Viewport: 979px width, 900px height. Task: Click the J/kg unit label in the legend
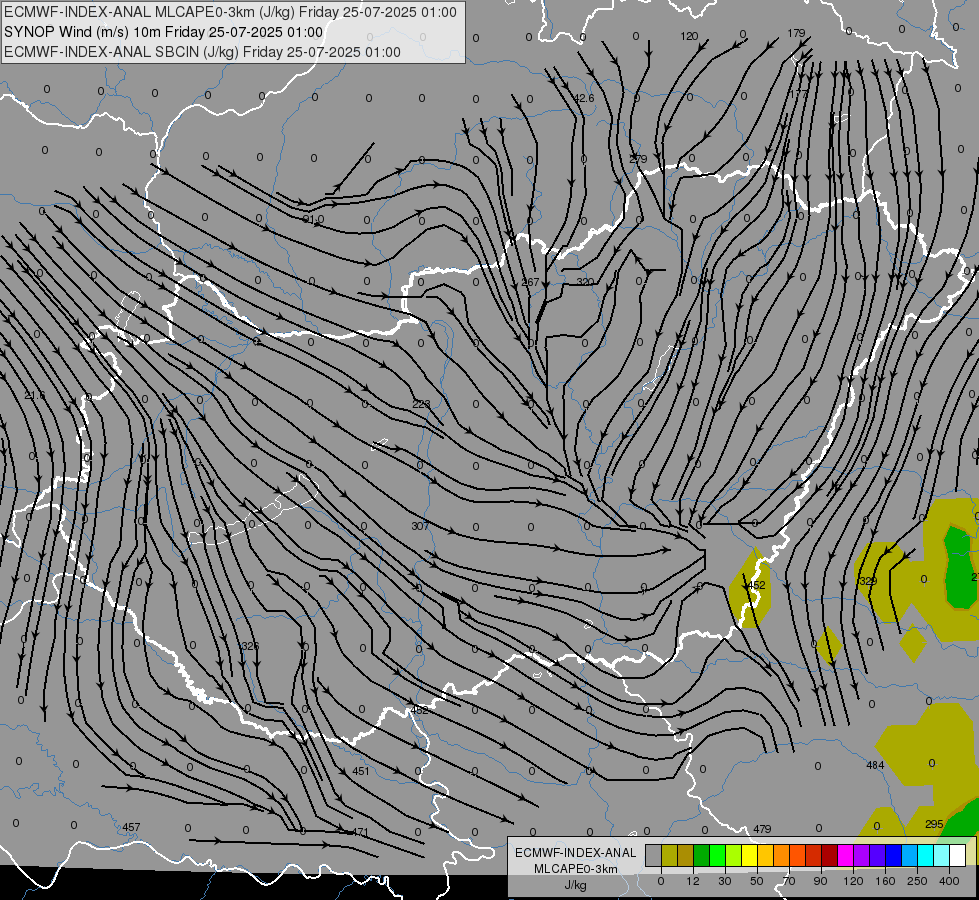tap(576, 885)
